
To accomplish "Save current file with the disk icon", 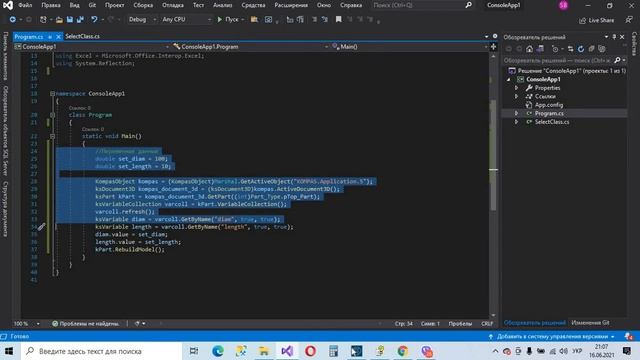I will (70, 19).
